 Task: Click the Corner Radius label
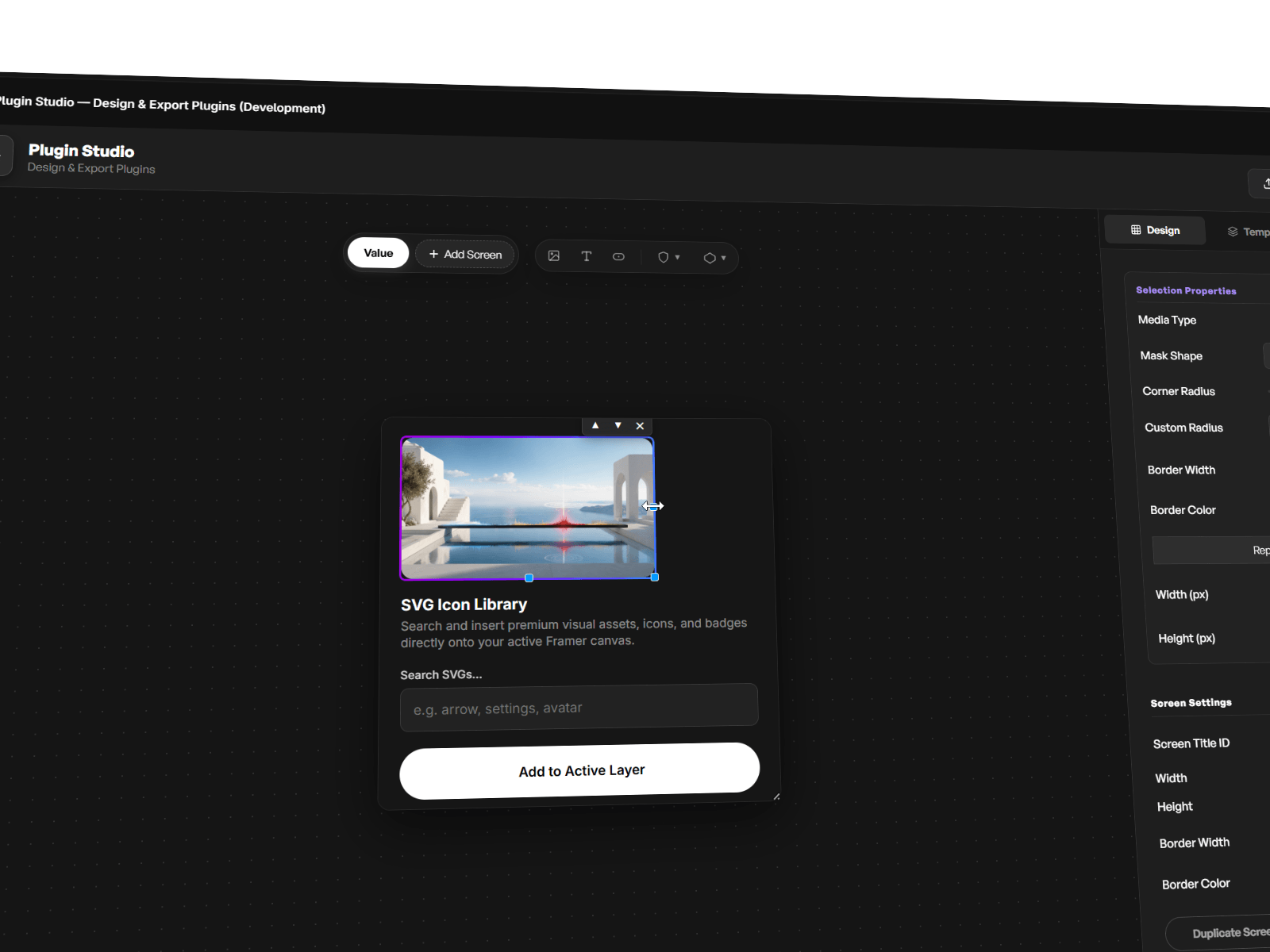pos(1179,391)
